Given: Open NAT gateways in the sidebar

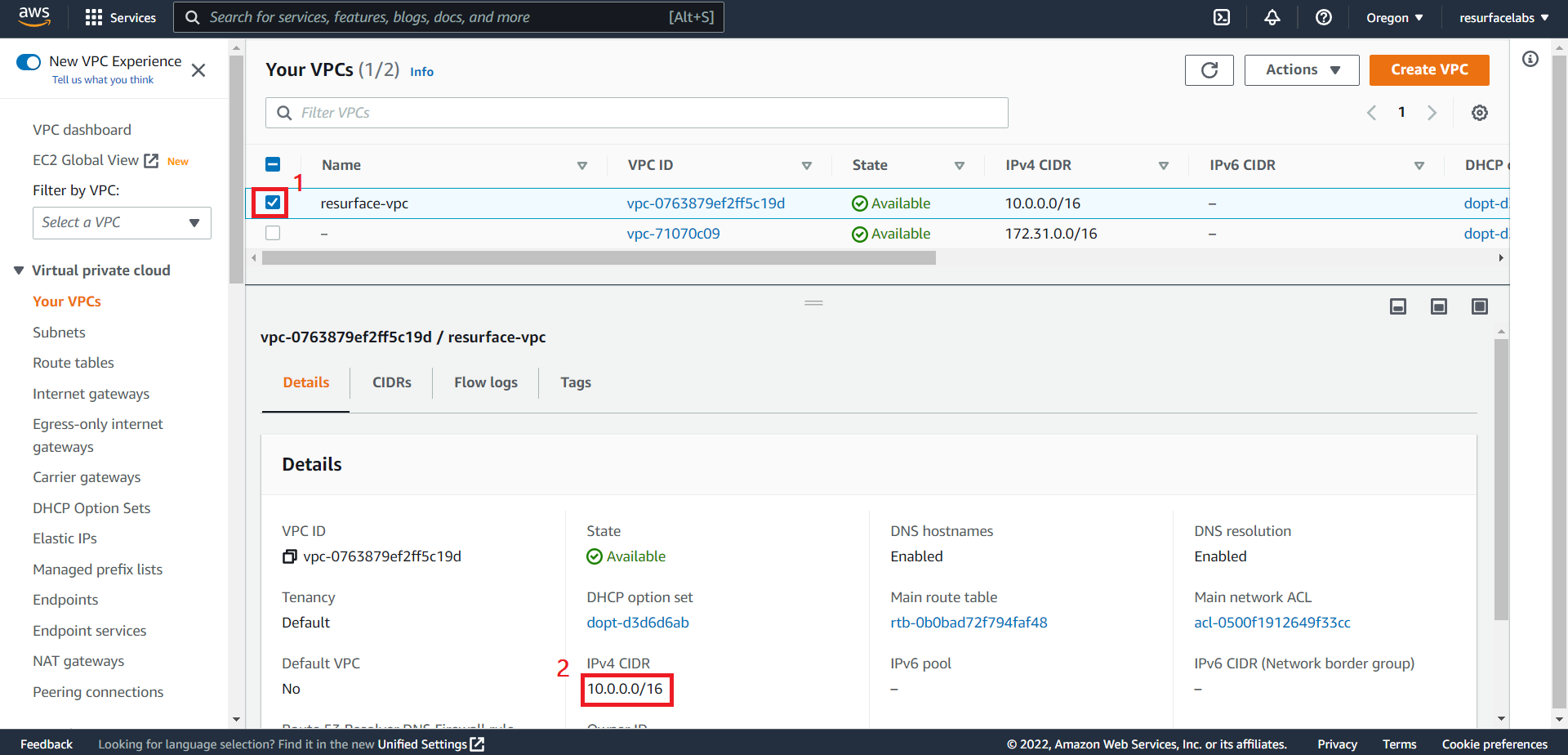Looking at the screenshot, I should pos(78,661).
